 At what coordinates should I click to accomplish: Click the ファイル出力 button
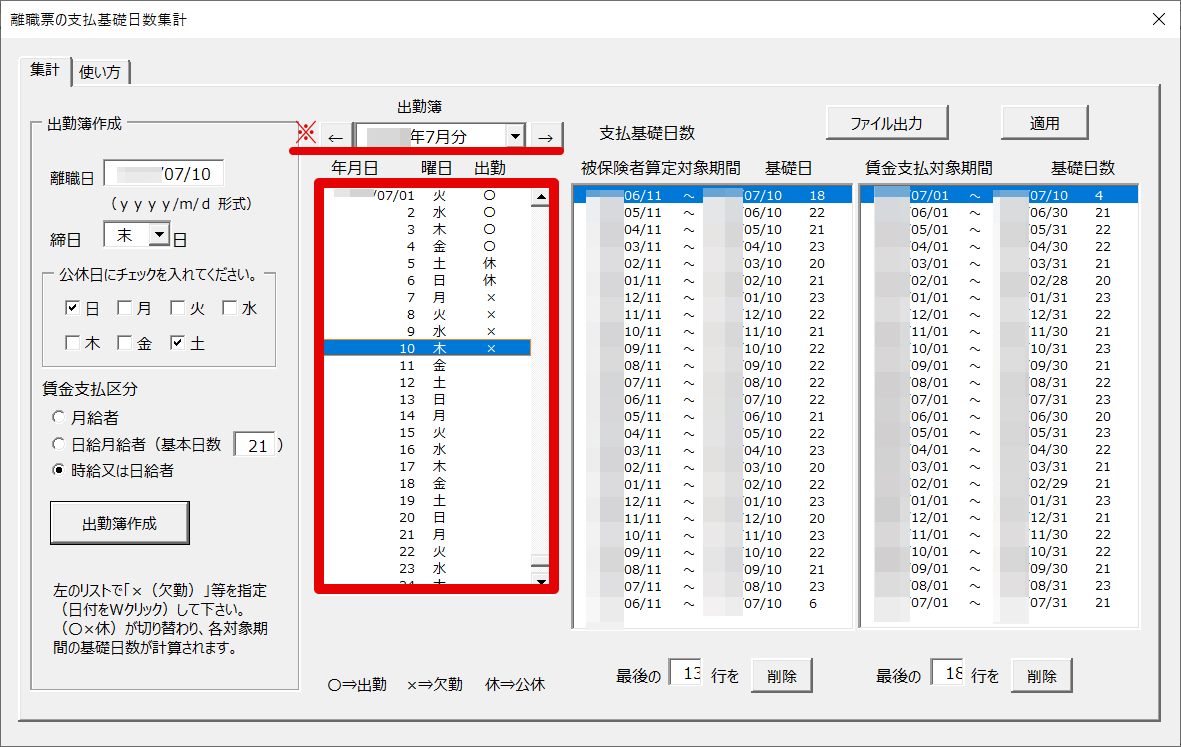(x=887, y=123)
